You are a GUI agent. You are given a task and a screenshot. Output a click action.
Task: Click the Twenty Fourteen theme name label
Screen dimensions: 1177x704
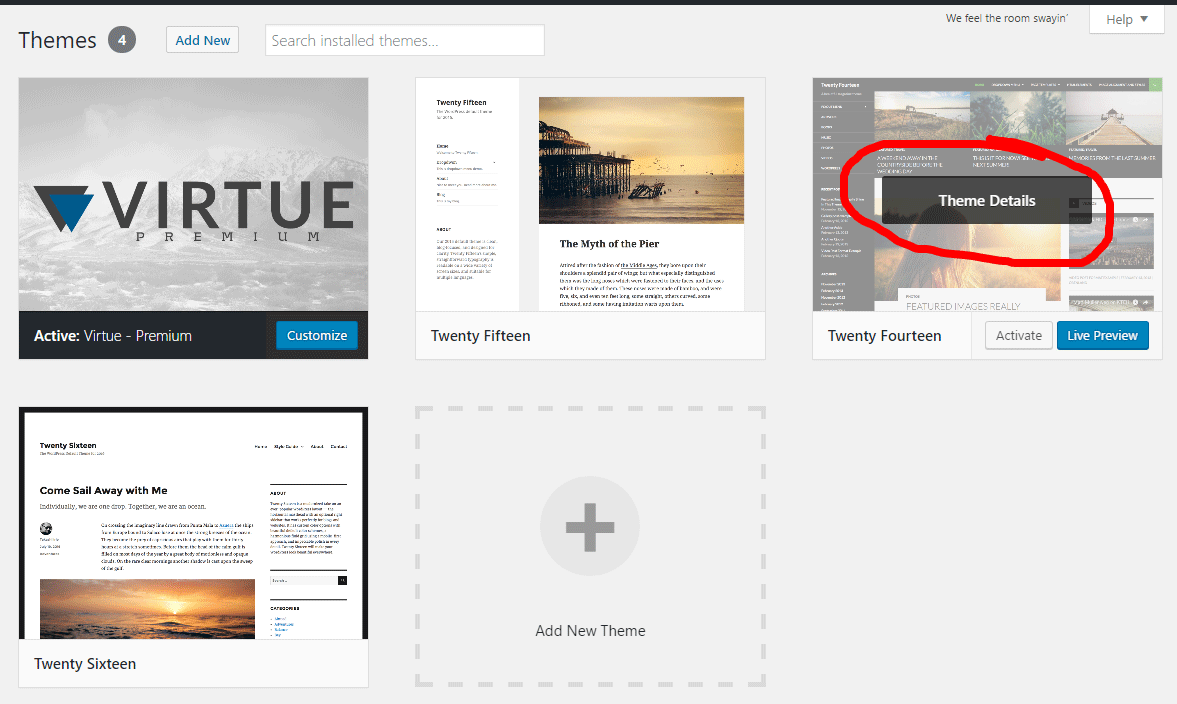(884, 335)
